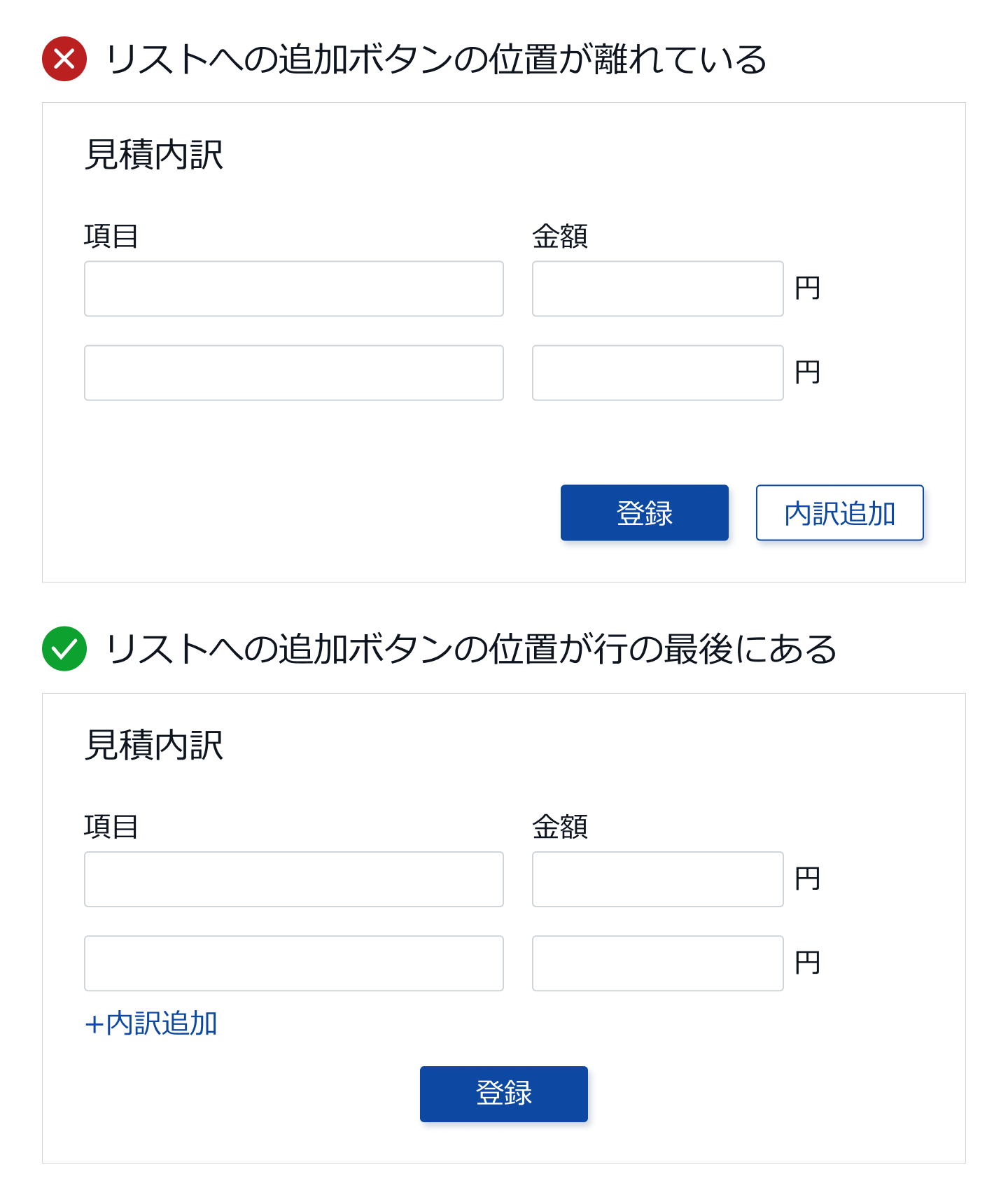Image resolution: width=1008 pixels, height=1202 pixels.
Task: Click the first 金額 input in the good example
Action: tap(657, 879)
